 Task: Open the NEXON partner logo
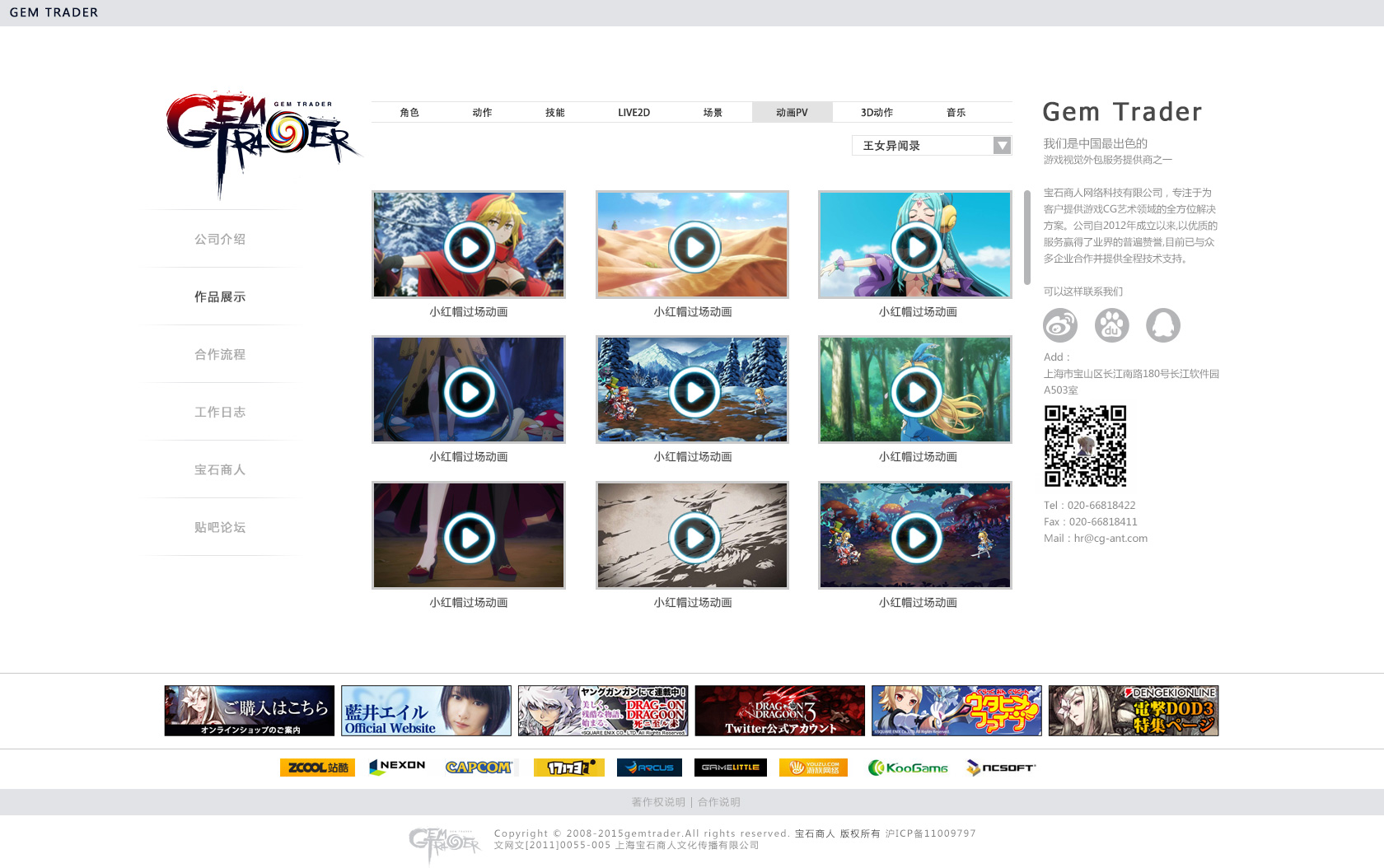(x=398, y=767)
